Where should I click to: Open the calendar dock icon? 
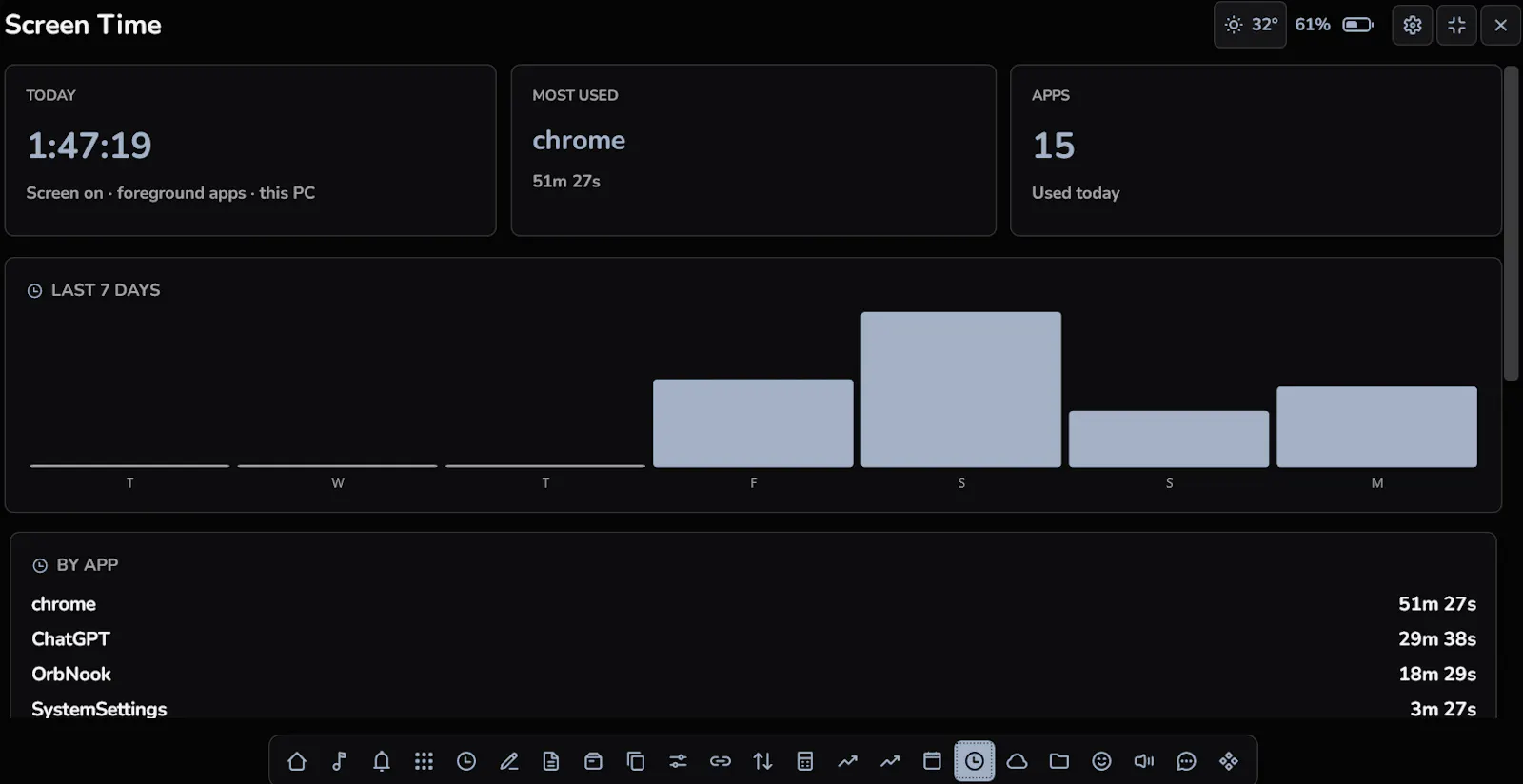pos(932,761)
